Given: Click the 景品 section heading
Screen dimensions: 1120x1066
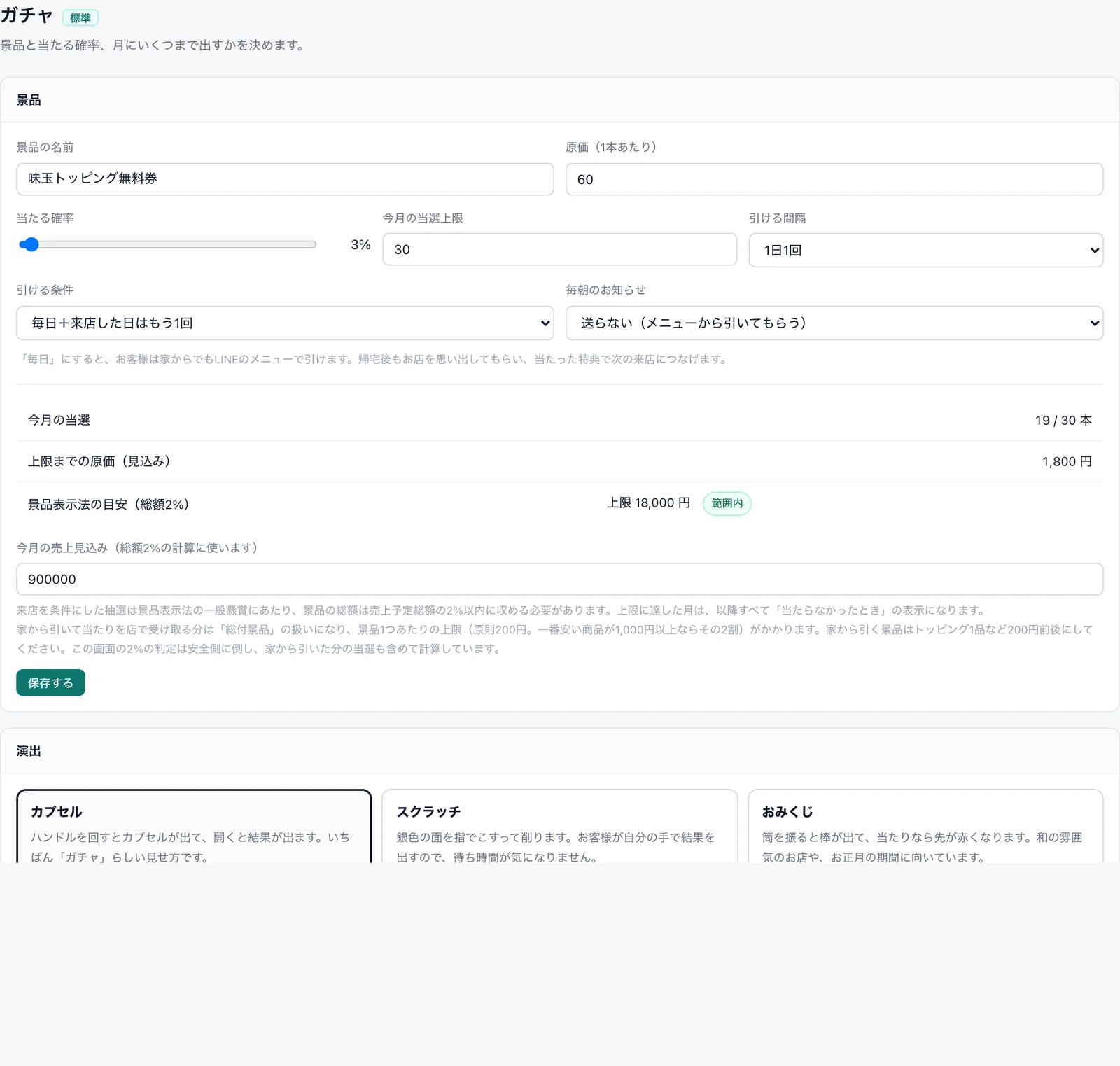Looking at the screenshot, I should click(x=29, y=100).
